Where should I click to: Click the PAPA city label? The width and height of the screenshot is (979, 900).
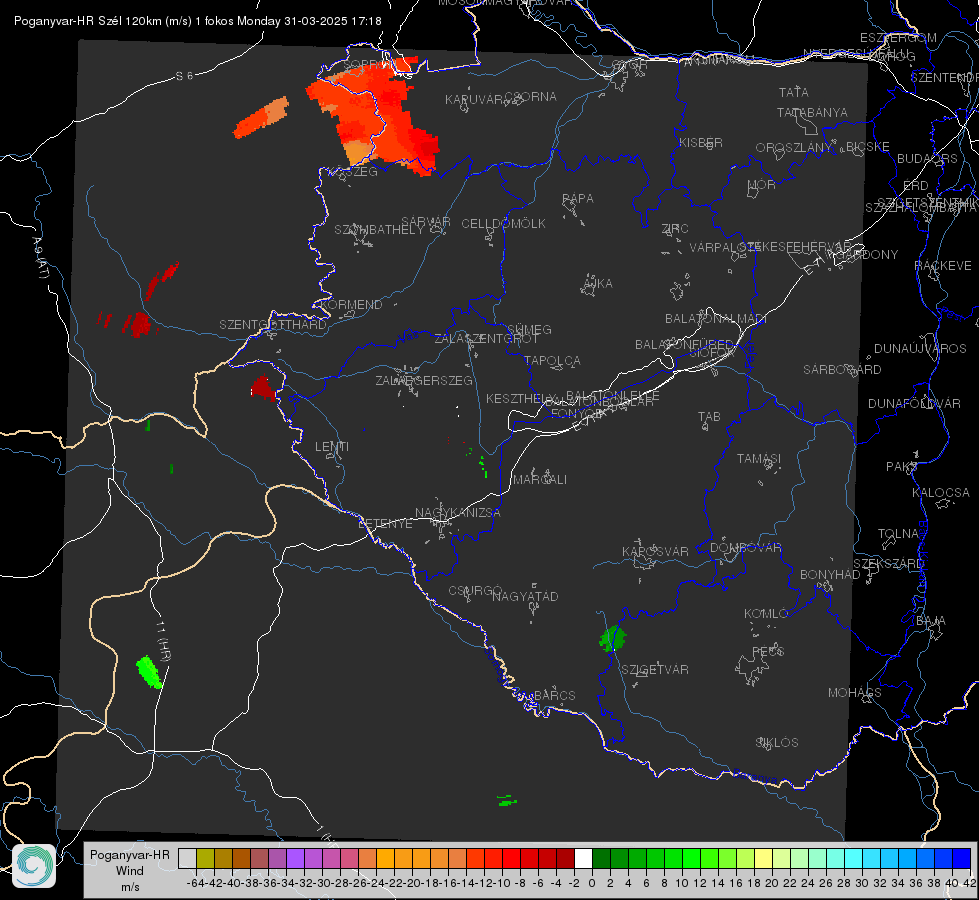coord(578,199)
